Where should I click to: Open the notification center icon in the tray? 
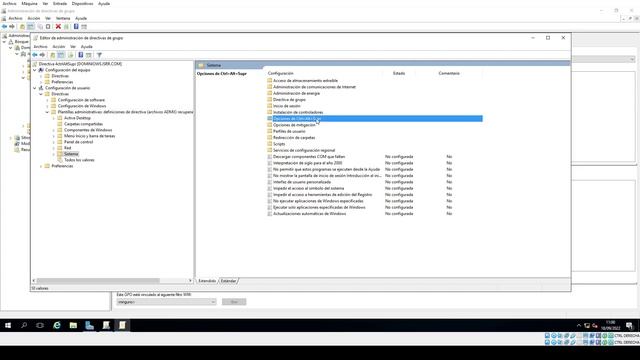coord(629,325)
